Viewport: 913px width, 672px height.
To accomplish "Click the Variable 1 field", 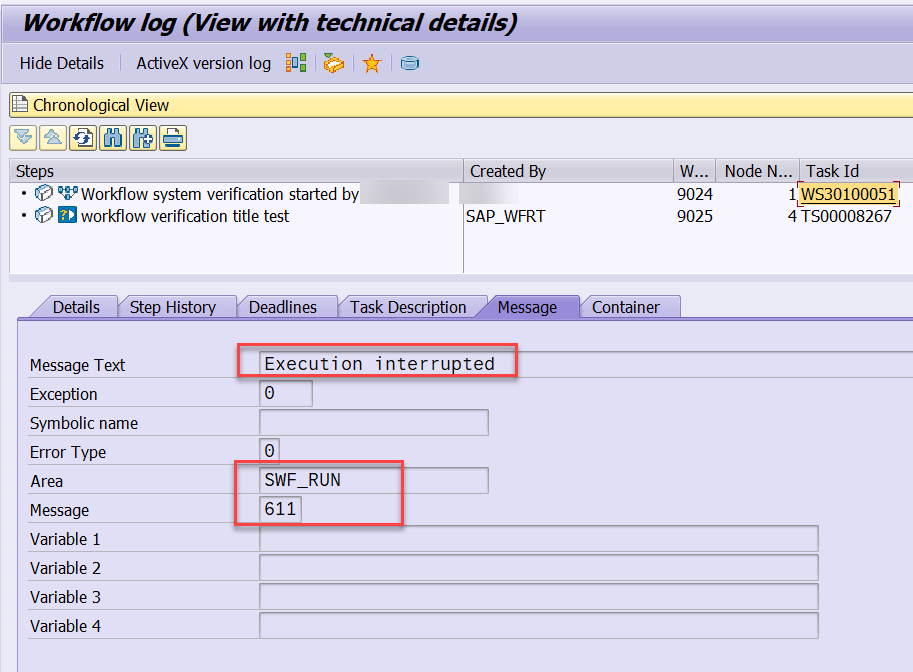I will tap(539, 539).
